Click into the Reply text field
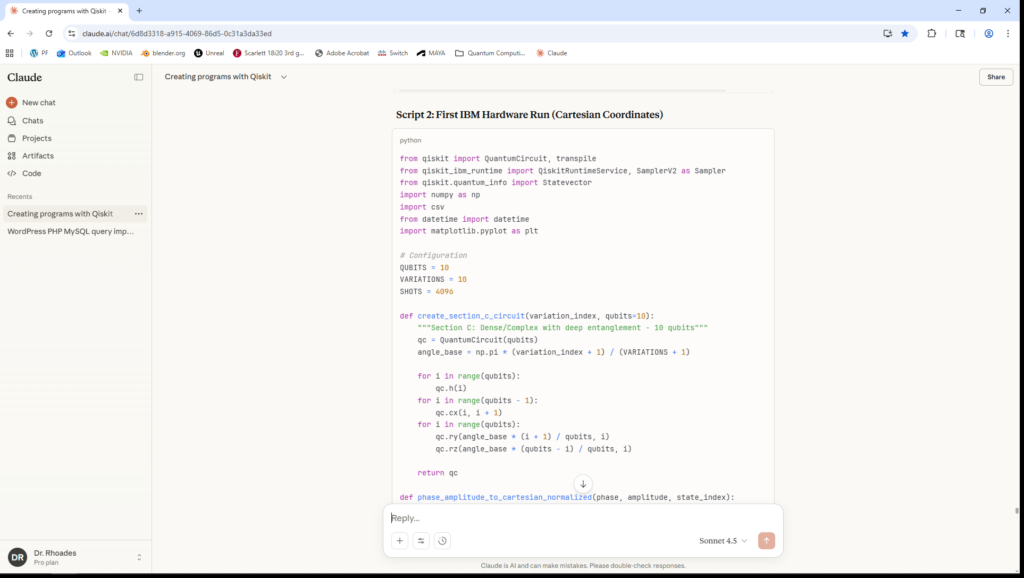 pyautogui.click(x=580, y=518)
